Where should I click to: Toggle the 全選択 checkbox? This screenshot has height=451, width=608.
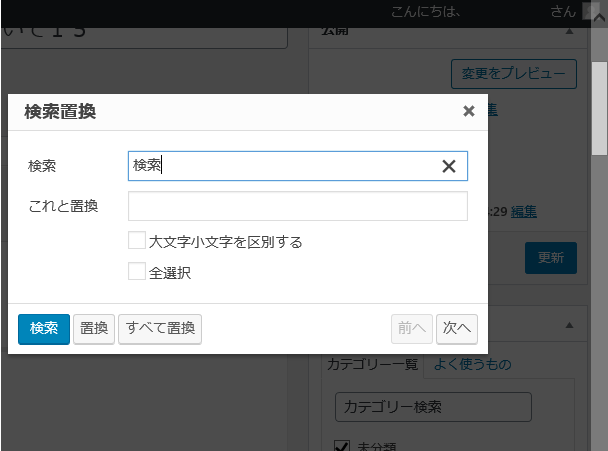click(137, 271)
